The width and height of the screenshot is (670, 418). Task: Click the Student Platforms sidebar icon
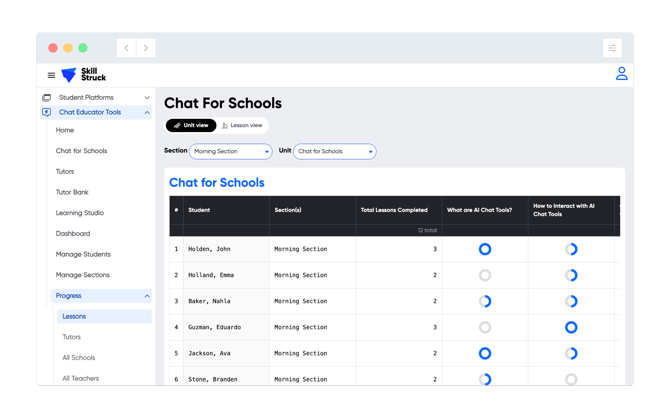[46, 98]
